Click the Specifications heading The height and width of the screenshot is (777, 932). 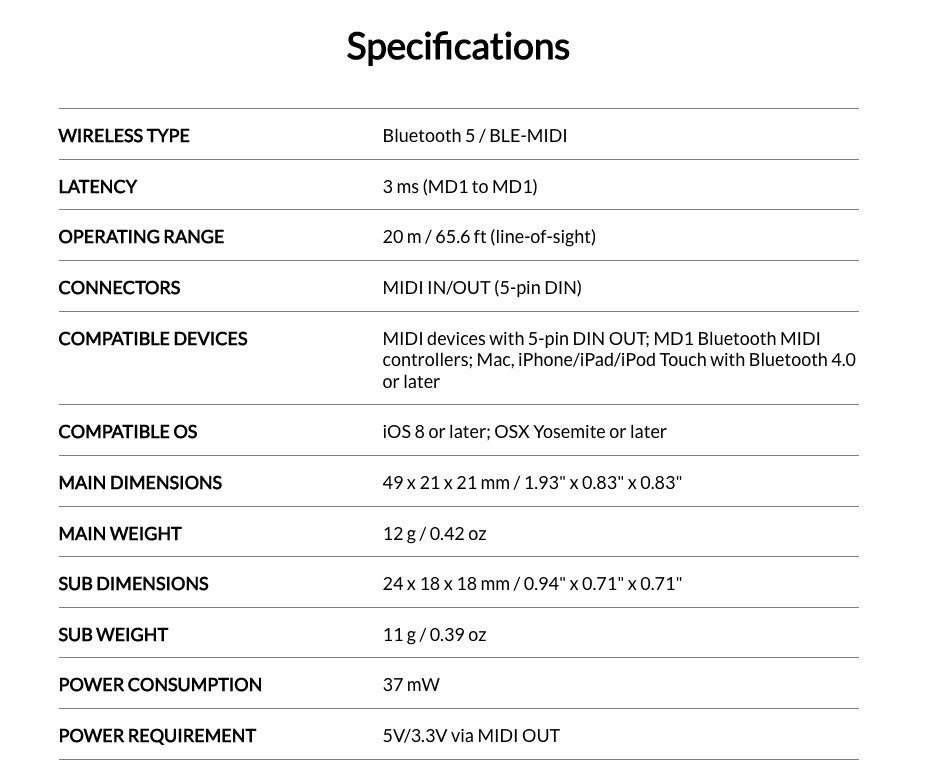tap(458, 47)
